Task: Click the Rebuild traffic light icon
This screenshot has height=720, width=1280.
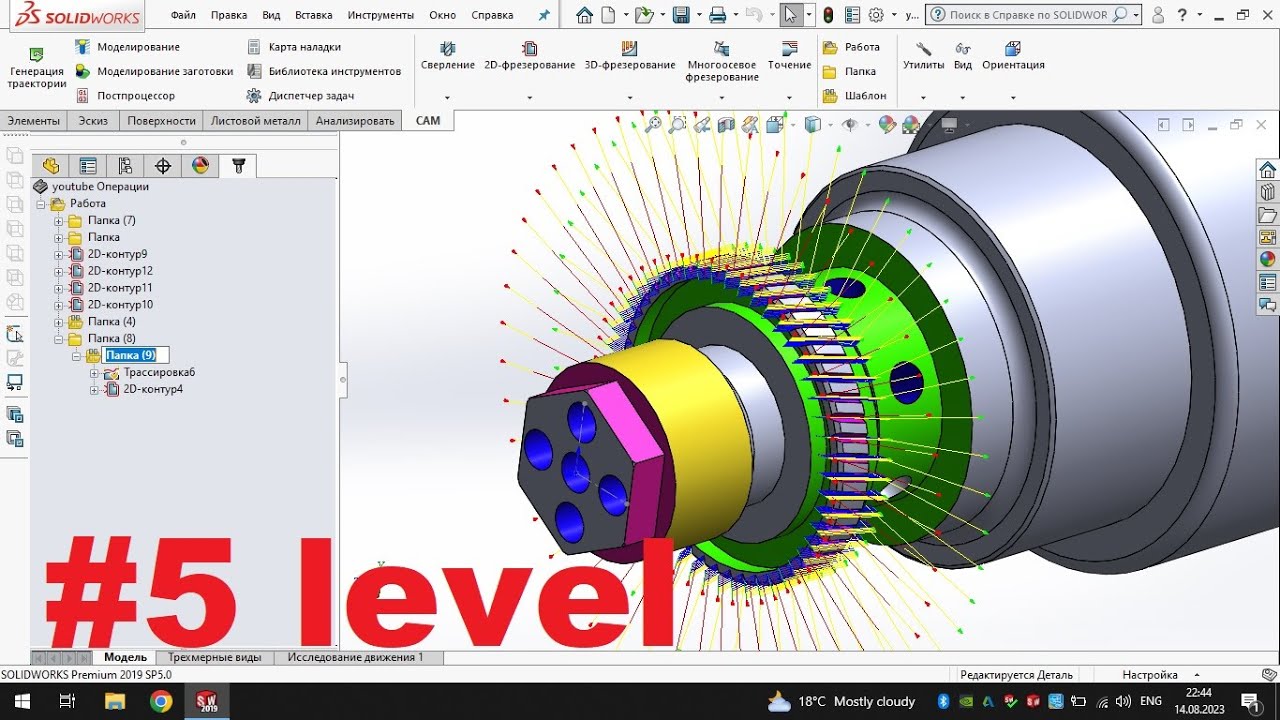Action: tap(828, 15)
